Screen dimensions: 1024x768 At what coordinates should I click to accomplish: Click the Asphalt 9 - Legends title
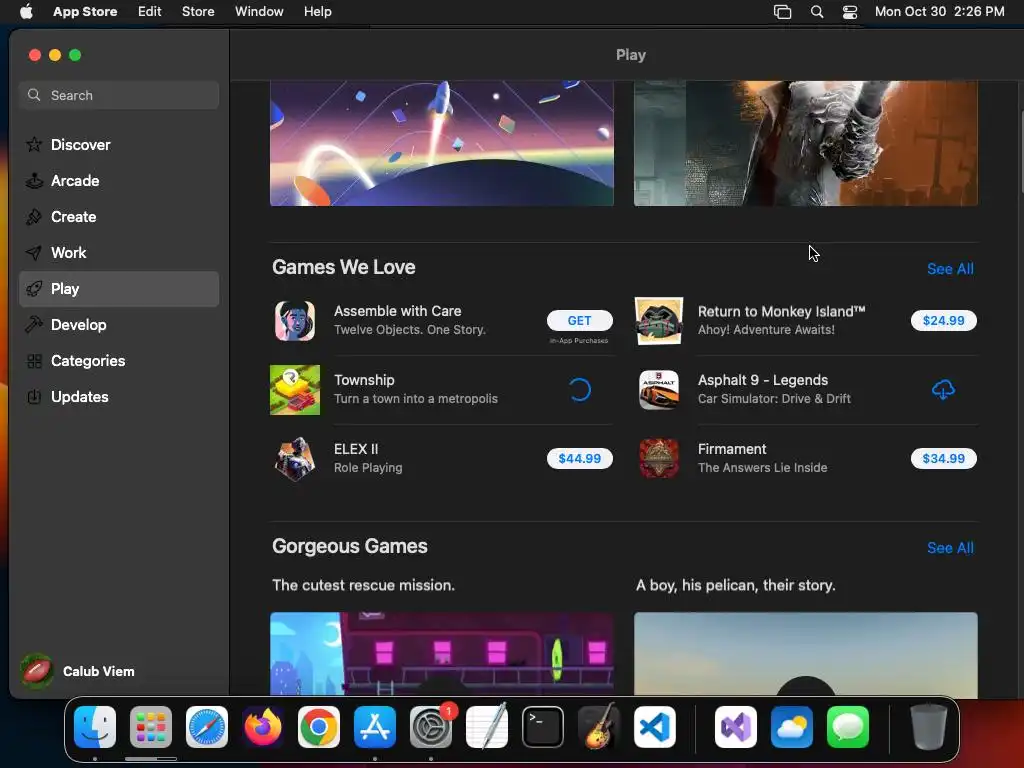tap(763, 380)
